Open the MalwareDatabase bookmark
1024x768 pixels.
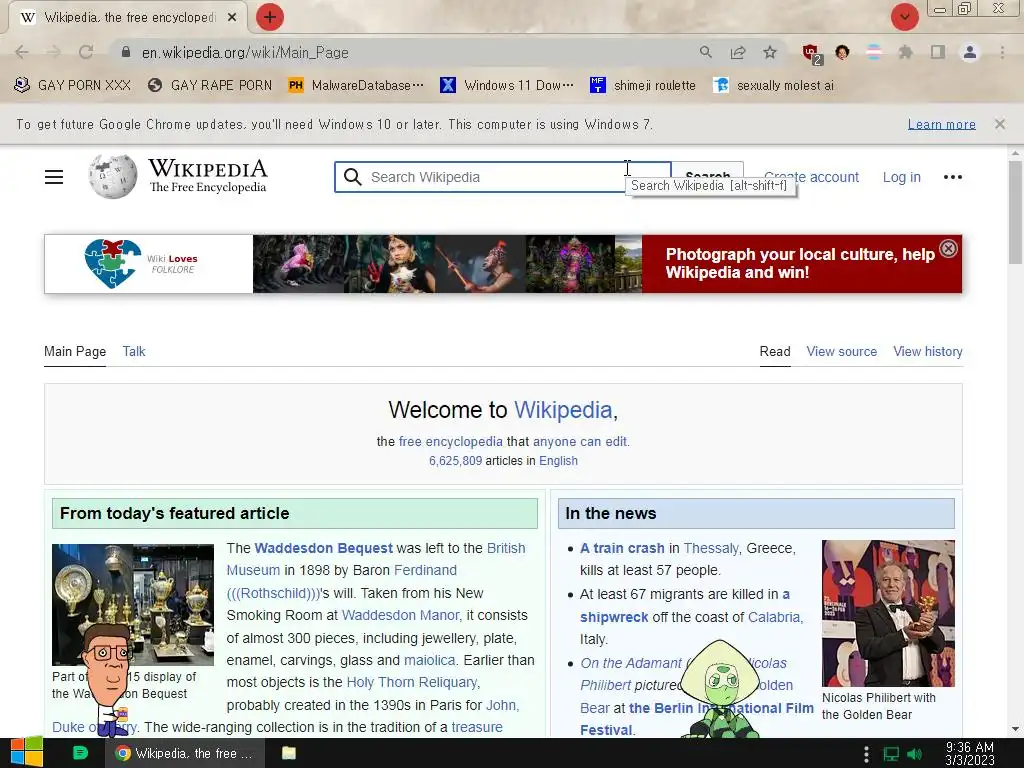(356, 85)
